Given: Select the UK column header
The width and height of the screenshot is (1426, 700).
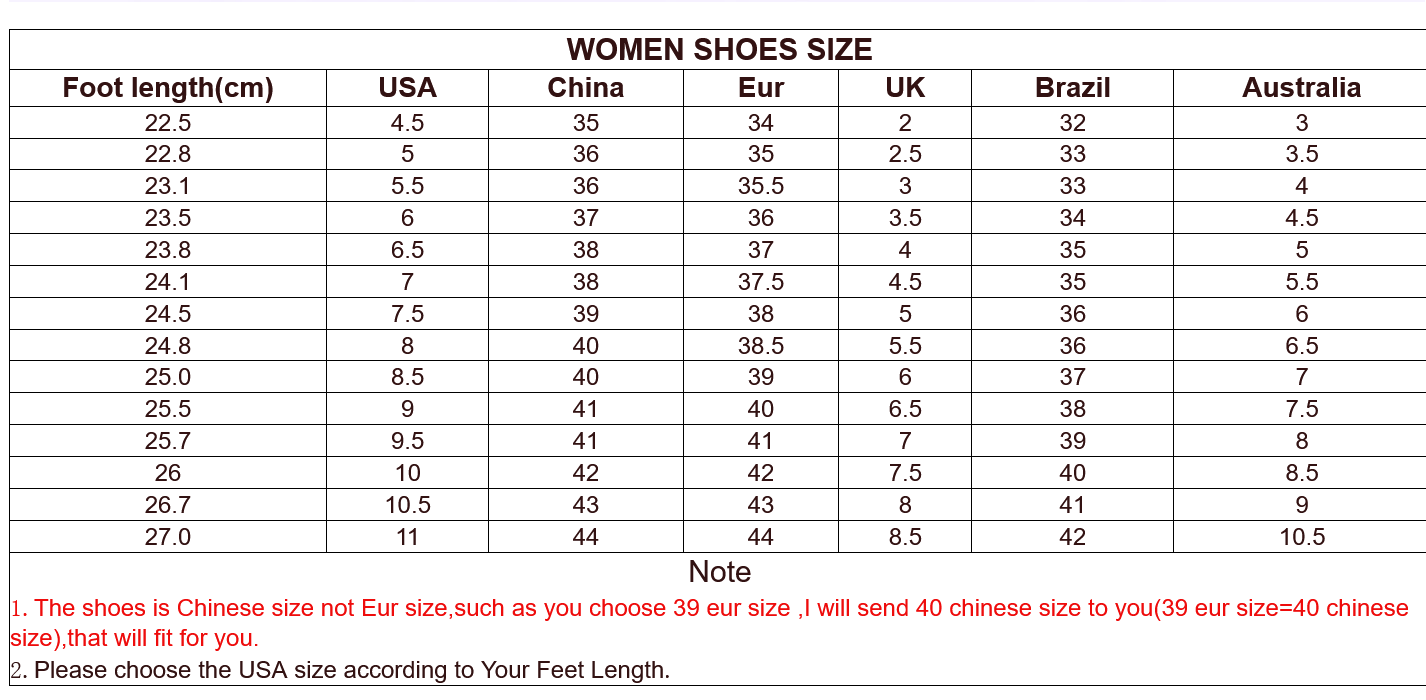Looking at the screenshot, I should [905, 88].
